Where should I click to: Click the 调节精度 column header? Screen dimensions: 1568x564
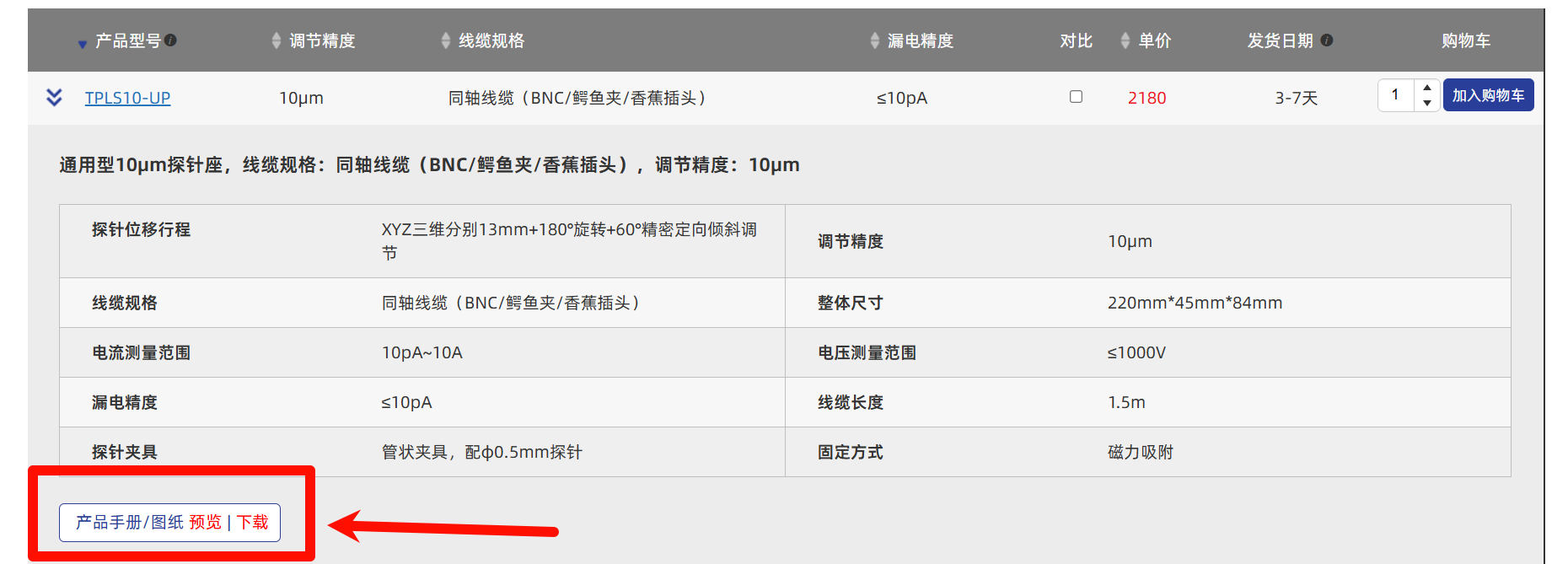322,40
